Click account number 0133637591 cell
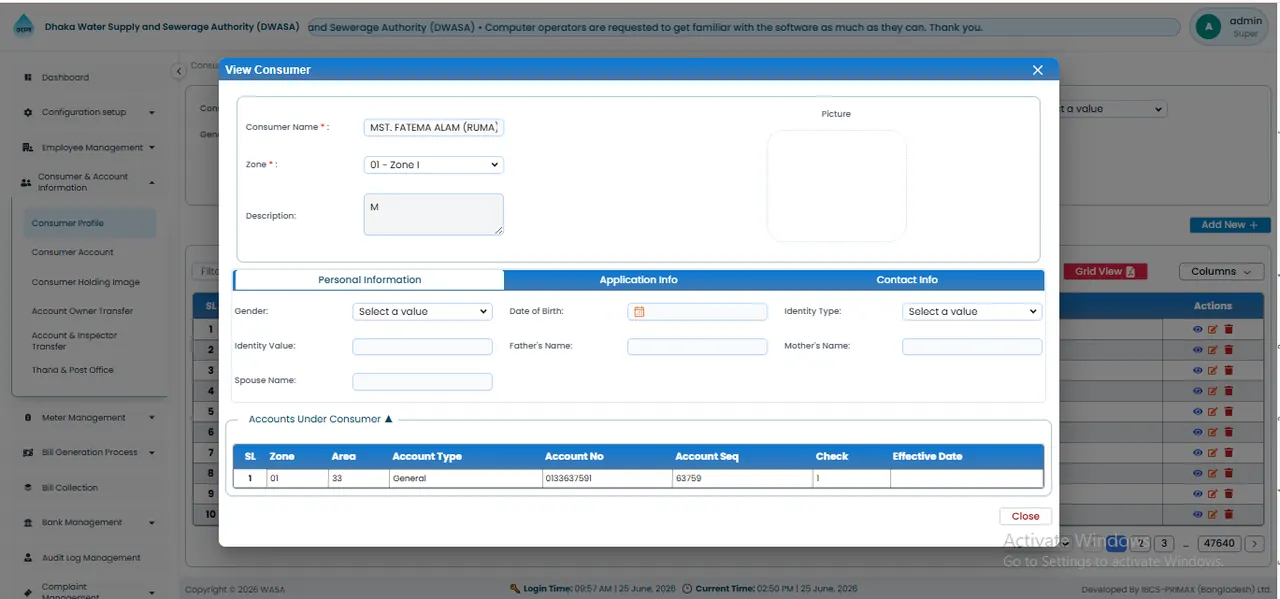This screenshot has height=599, width=1280. (607, 479)
